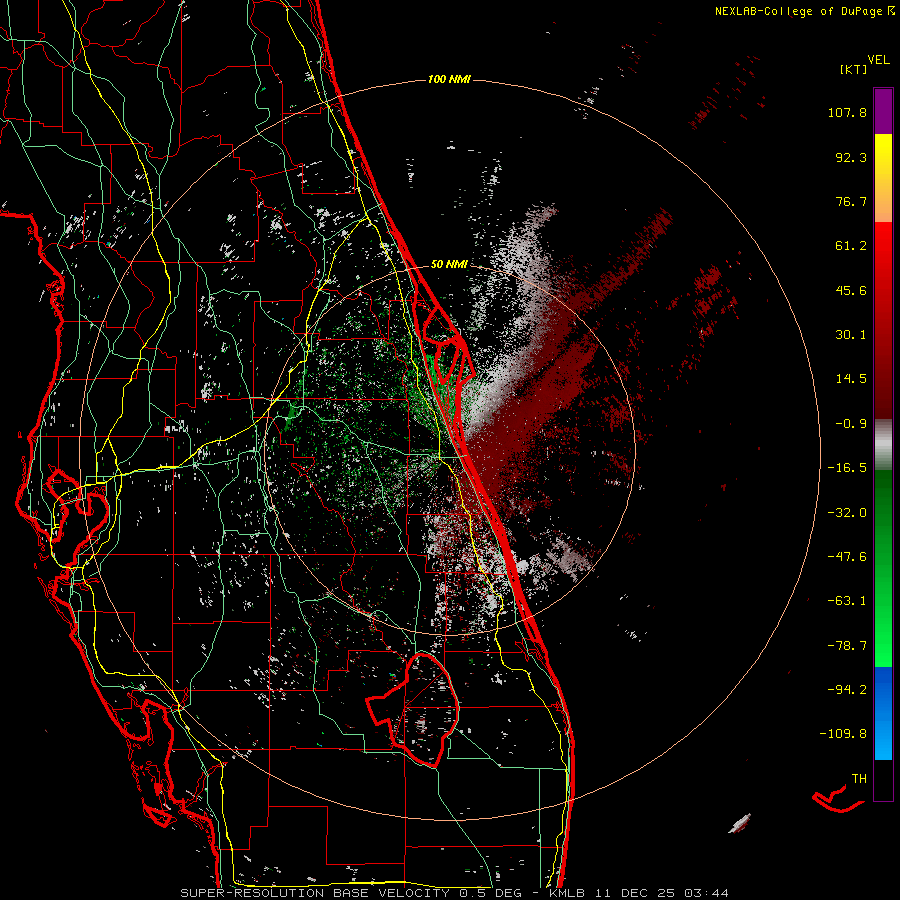Image resolution: width=900 pixels, height=900 pixels.
Task: Click the Super-Resolution Base Velocity caption
Action: (454, 893)
